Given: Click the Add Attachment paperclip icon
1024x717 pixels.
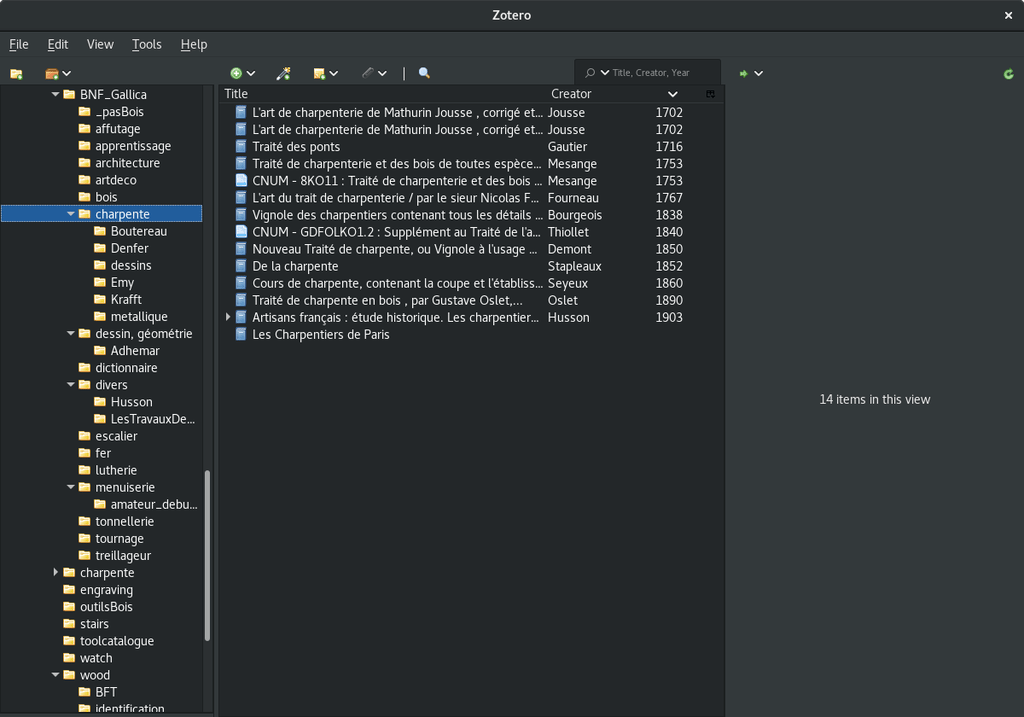Looking at the screenshot, I should [x=368, y=73].
